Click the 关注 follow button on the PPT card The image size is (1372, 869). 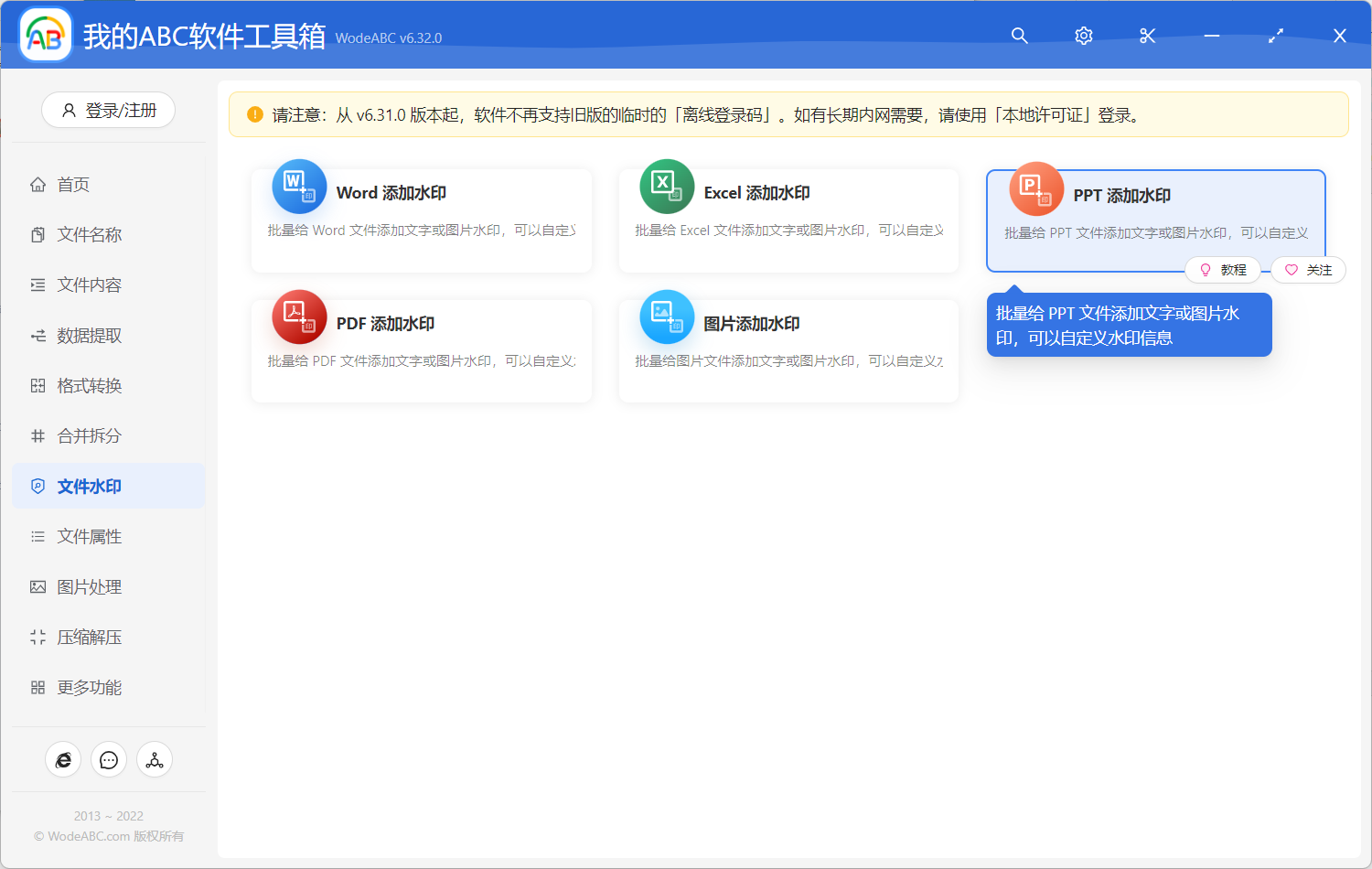1307,269
